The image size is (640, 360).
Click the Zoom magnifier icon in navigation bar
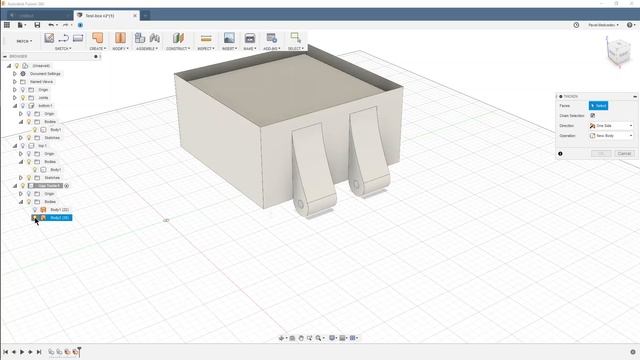tap(318, 338)
